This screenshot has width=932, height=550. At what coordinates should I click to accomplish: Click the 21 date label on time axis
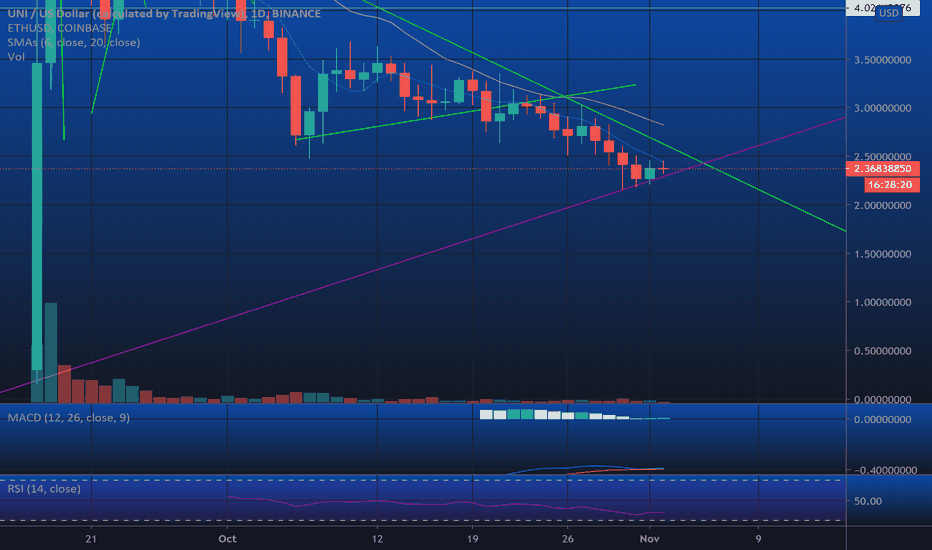(x=91, y=539)
